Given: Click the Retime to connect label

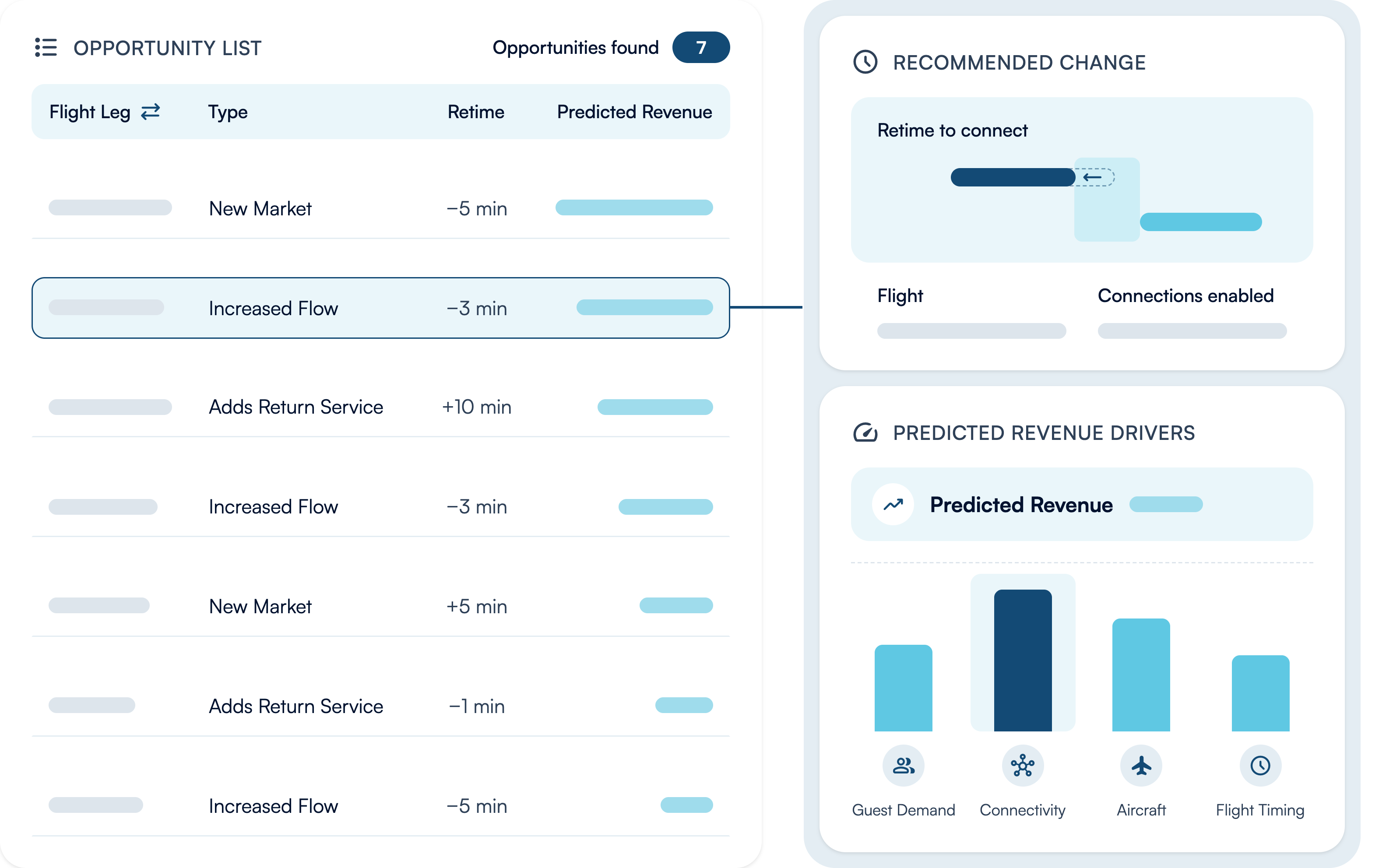Looking at the screenshot, I should click(952, 131).
